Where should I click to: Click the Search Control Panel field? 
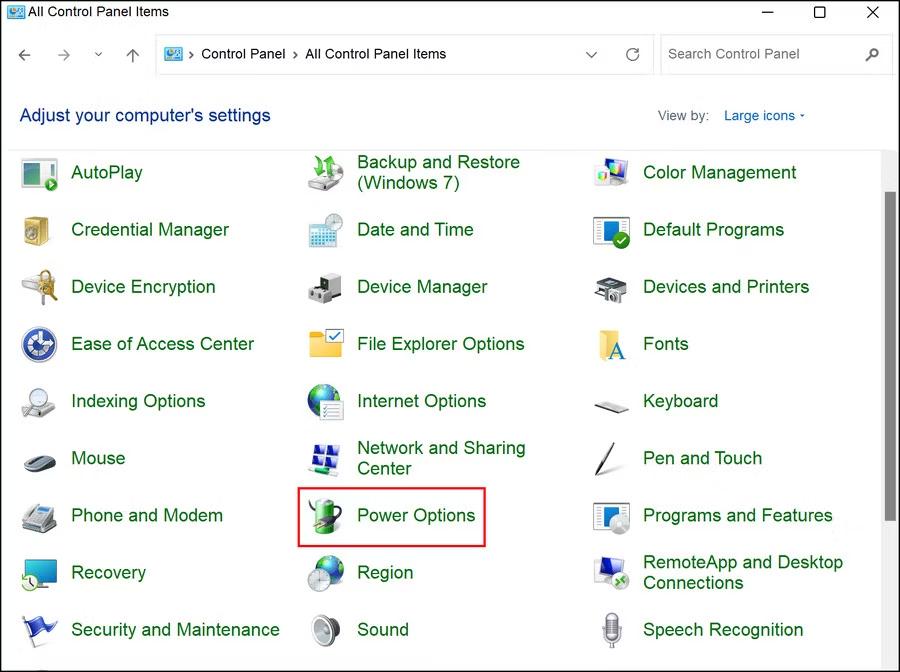(x=760, y=54)
